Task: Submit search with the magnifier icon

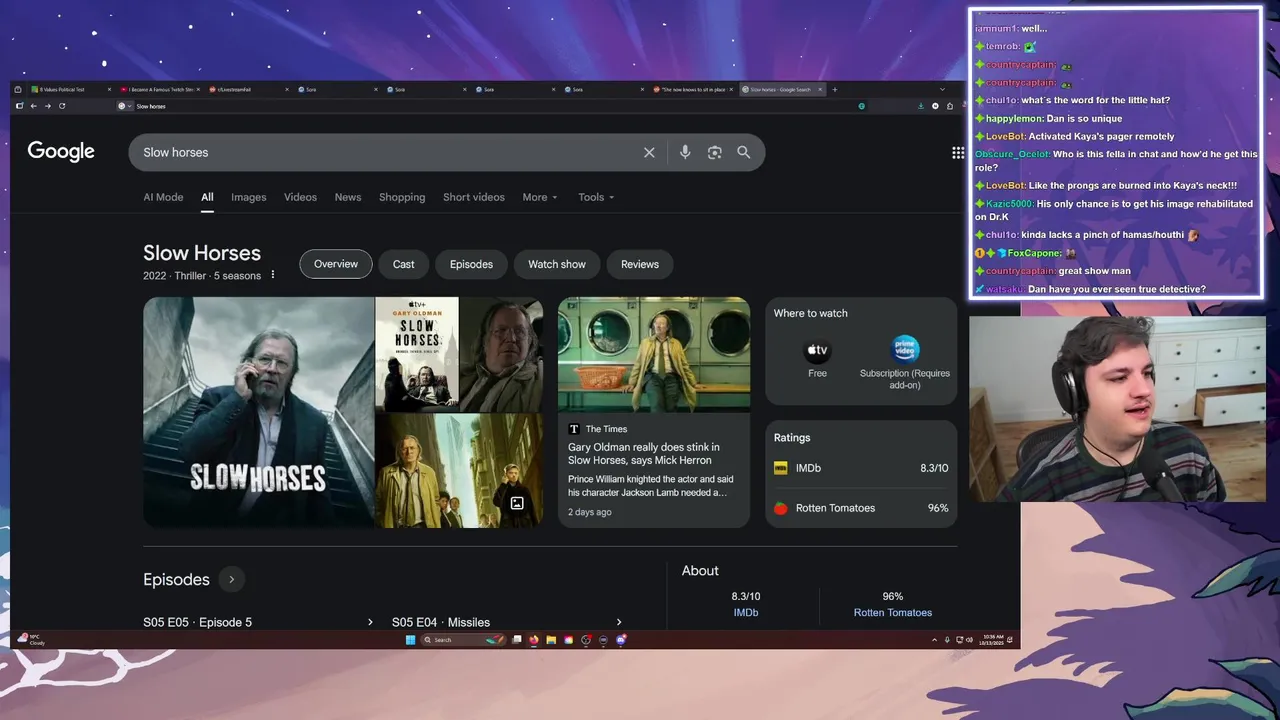Action: pos(744,152)
